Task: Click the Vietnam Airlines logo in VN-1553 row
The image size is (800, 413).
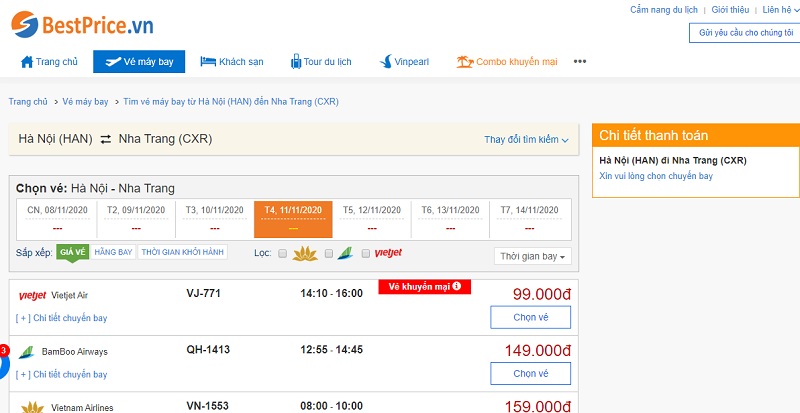Action: 32,407
